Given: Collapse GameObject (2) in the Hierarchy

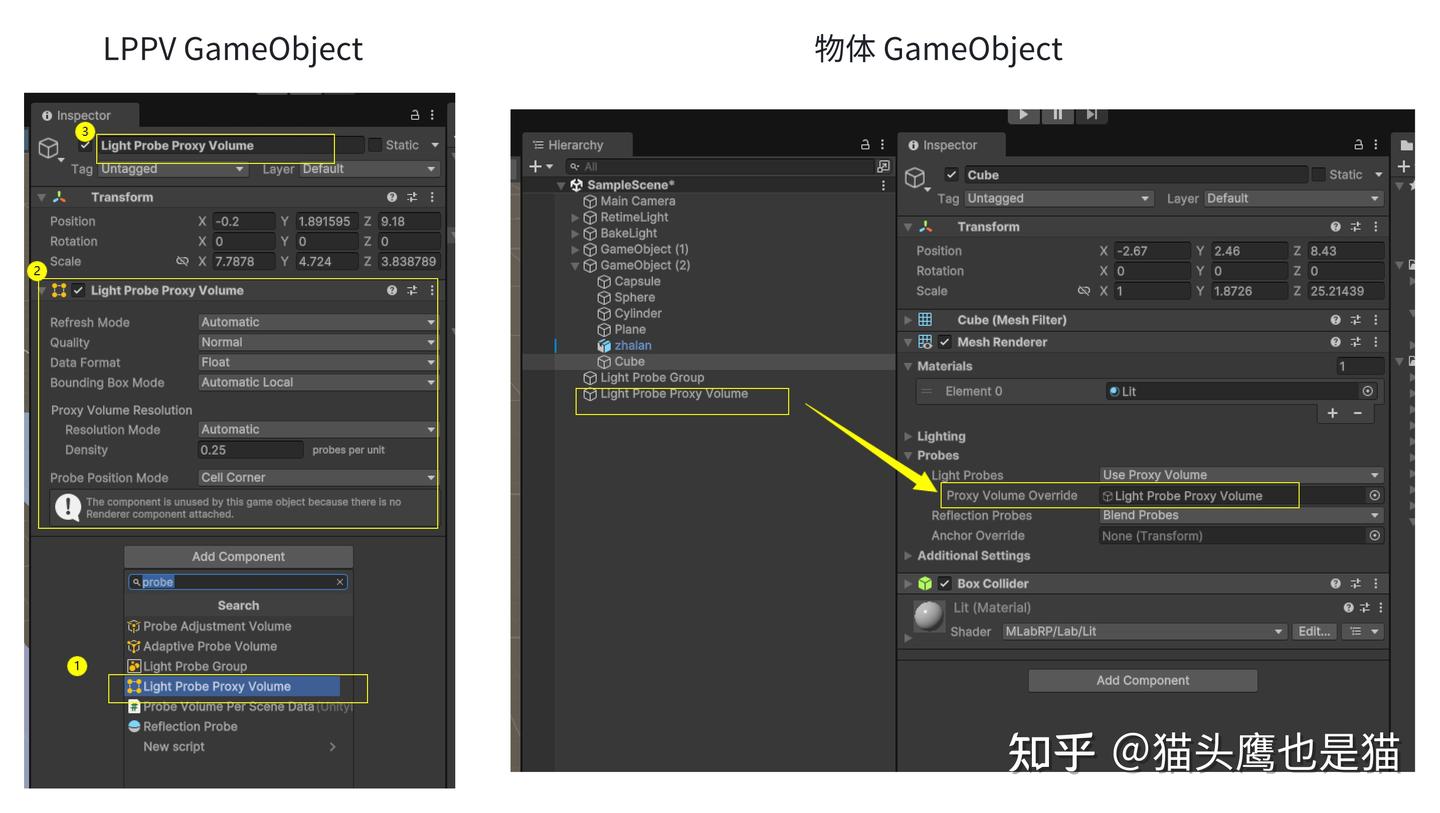Looking at the screenshot, I should (575, 265).
